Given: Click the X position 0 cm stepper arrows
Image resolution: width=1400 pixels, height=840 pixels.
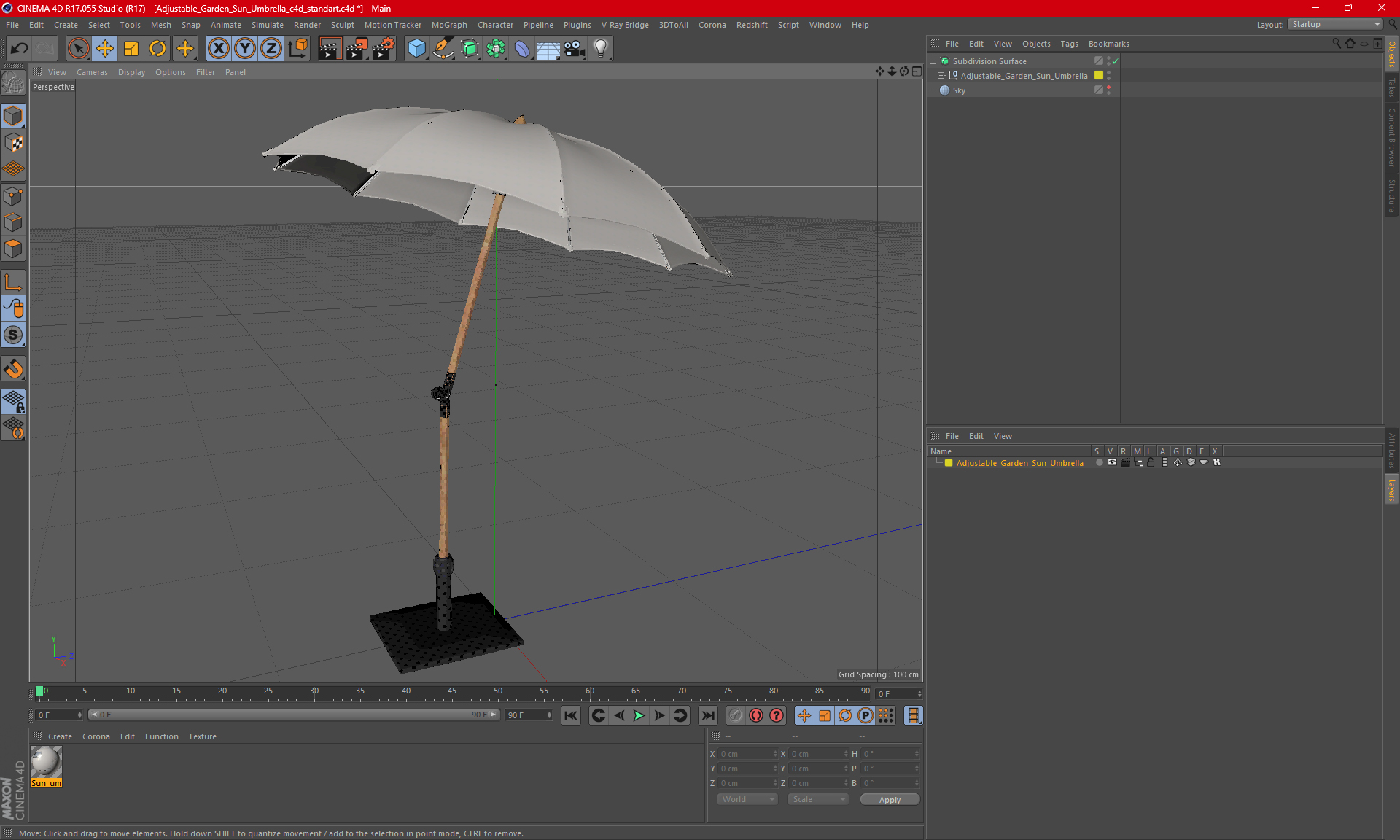Looking at the screenshot, I should click(x=775, y=754).
